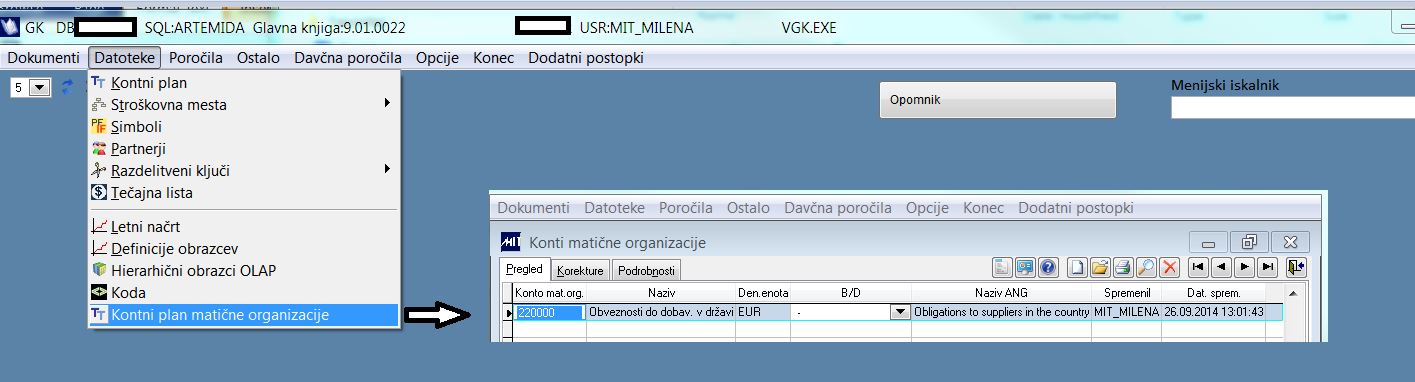The image size is (1415, 382).
Task: Click Kontni plan matične organizacije entry
Action: point(244,315)
